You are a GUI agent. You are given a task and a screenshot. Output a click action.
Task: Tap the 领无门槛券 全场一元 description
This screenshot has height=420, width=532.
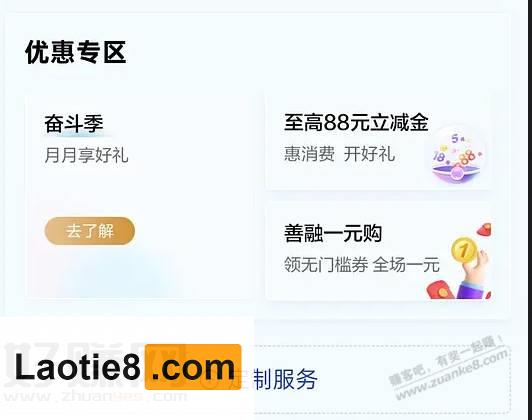point(362,264)
